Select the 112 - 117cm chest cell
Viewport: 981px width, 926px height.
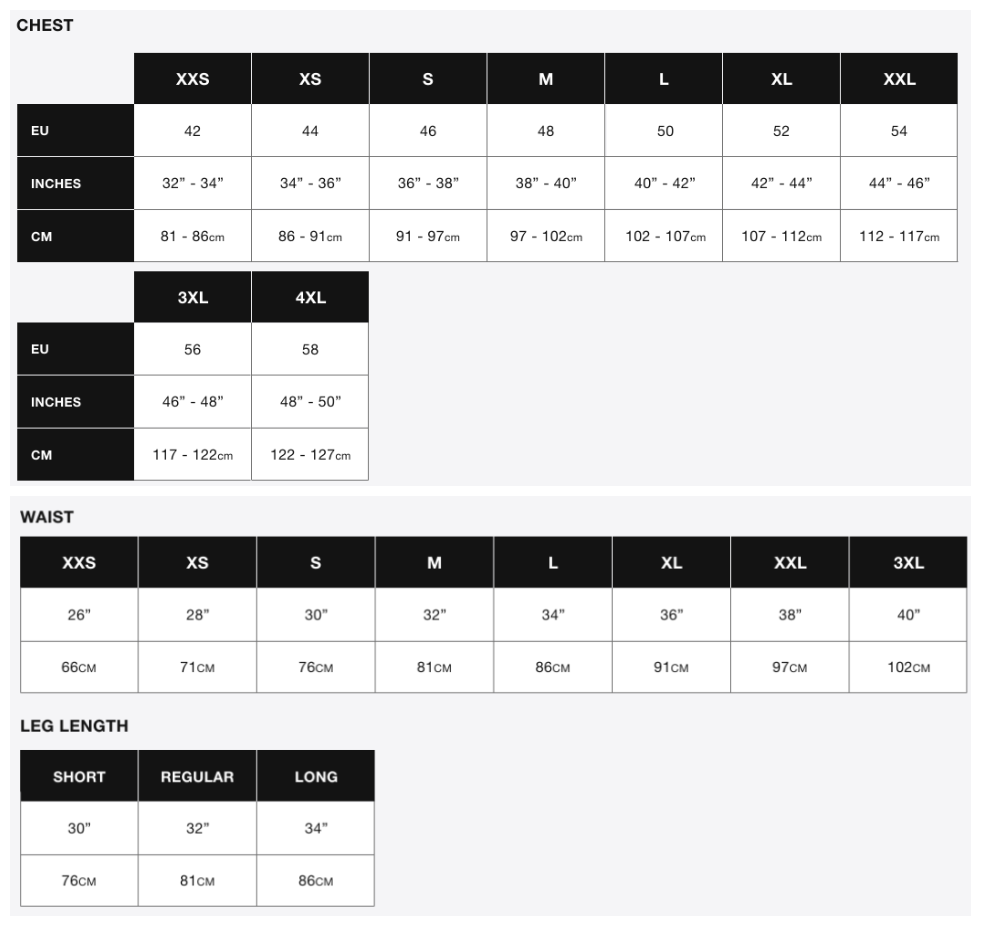pyautogui.click(x=899, y=236)
